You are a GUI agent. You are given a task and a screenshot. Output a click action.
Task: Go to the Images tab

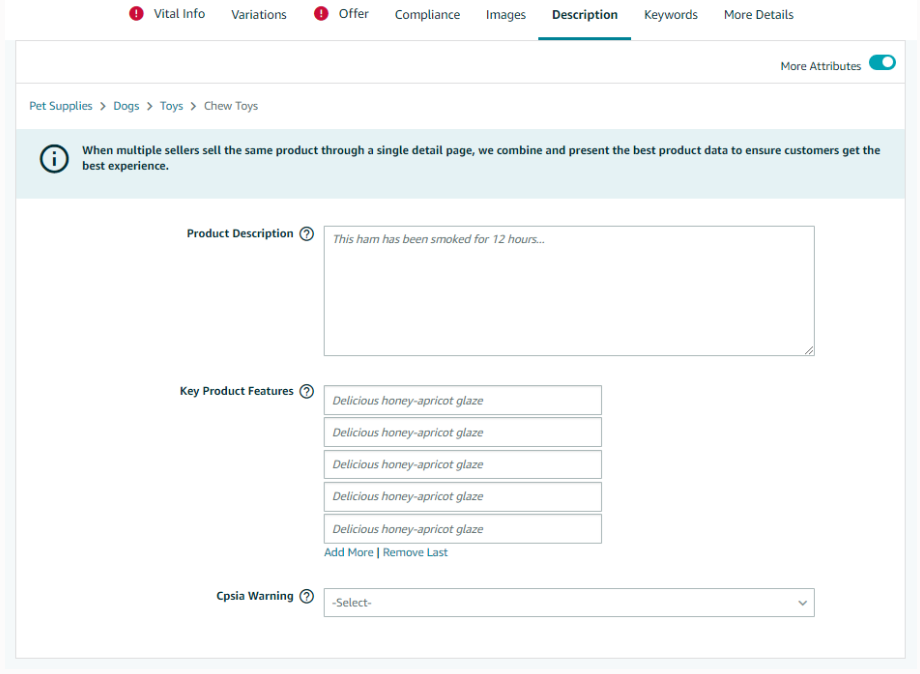pyautogui.click(x=506, y=15)
